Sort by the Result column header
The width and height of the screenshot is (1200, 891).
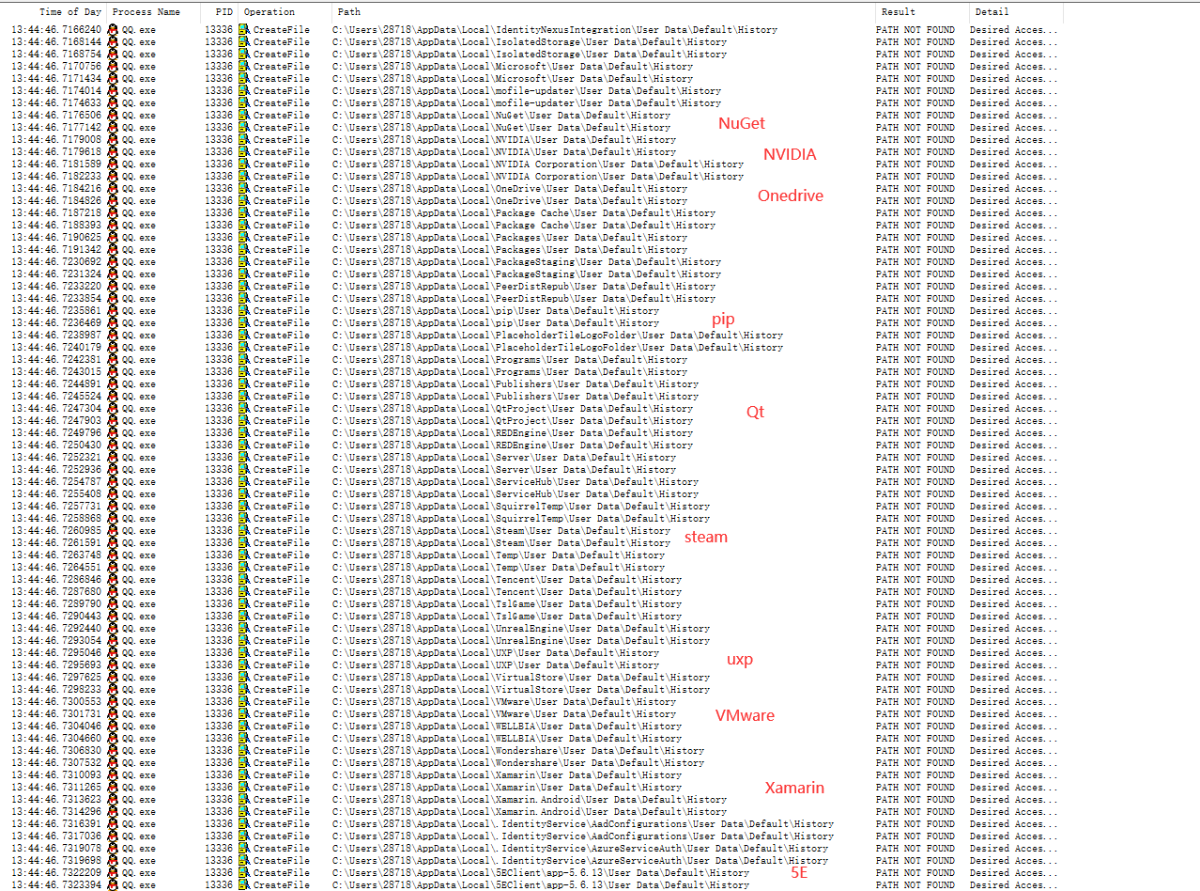point(897,12)
